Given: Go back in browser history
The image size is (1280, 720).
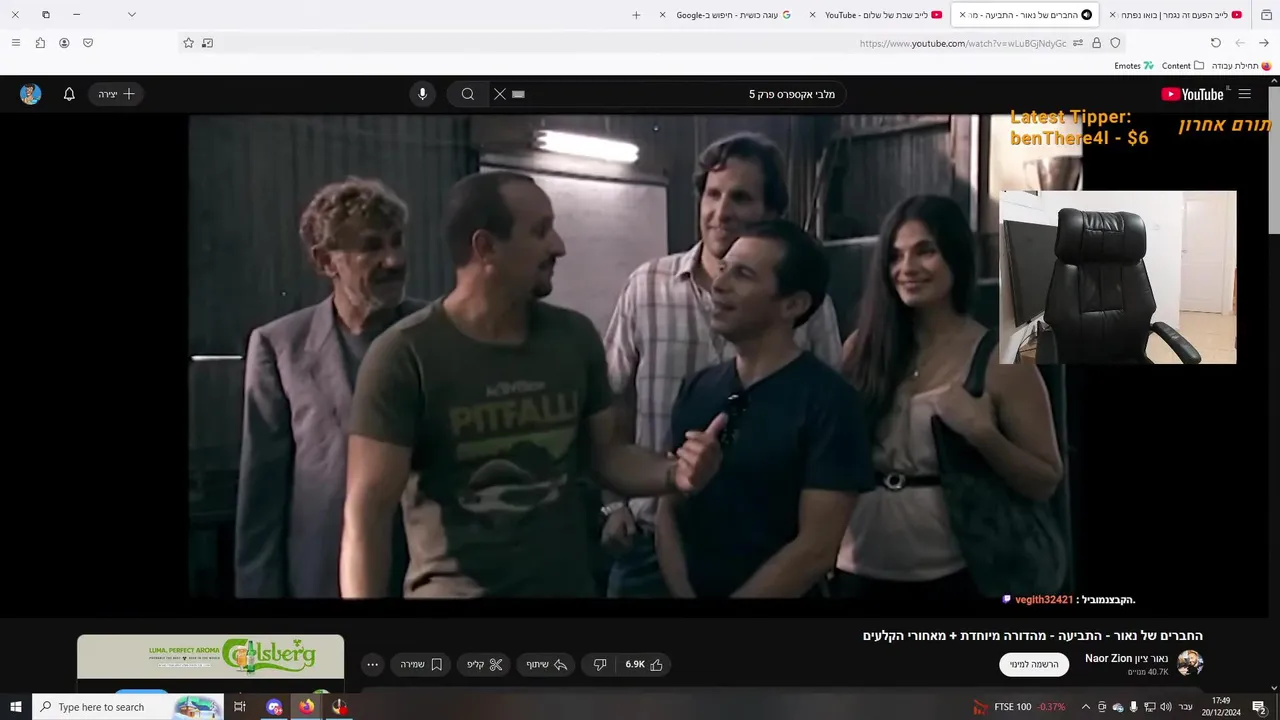Looking at the screenshot, I should pyautogui.click(x=1264, y=43).
